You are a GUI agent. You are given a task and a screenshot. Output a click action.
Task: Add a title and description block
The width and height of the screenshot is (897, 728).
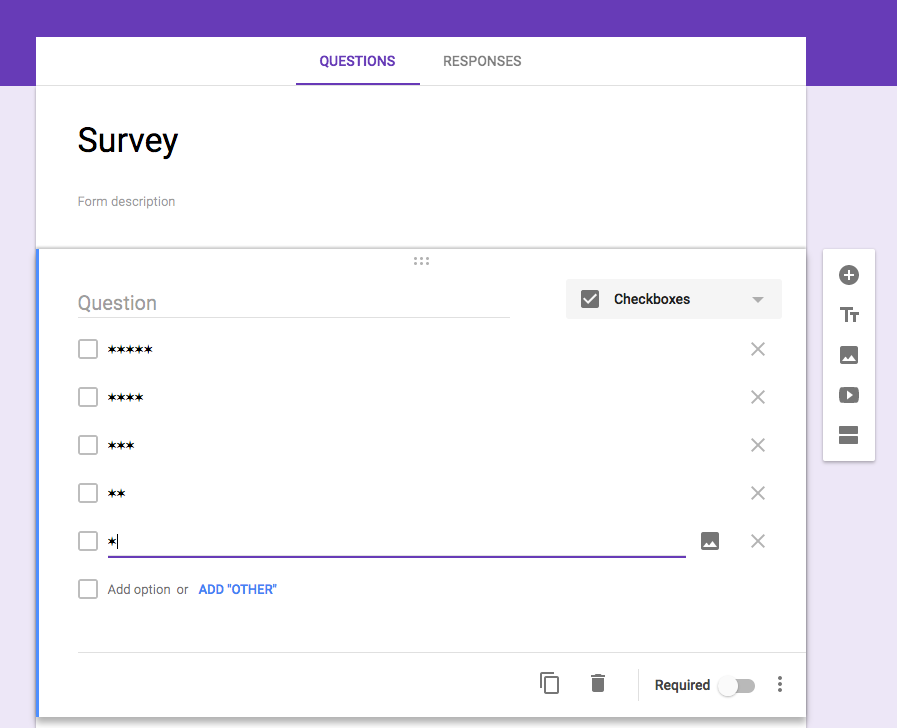click(848, 314)
